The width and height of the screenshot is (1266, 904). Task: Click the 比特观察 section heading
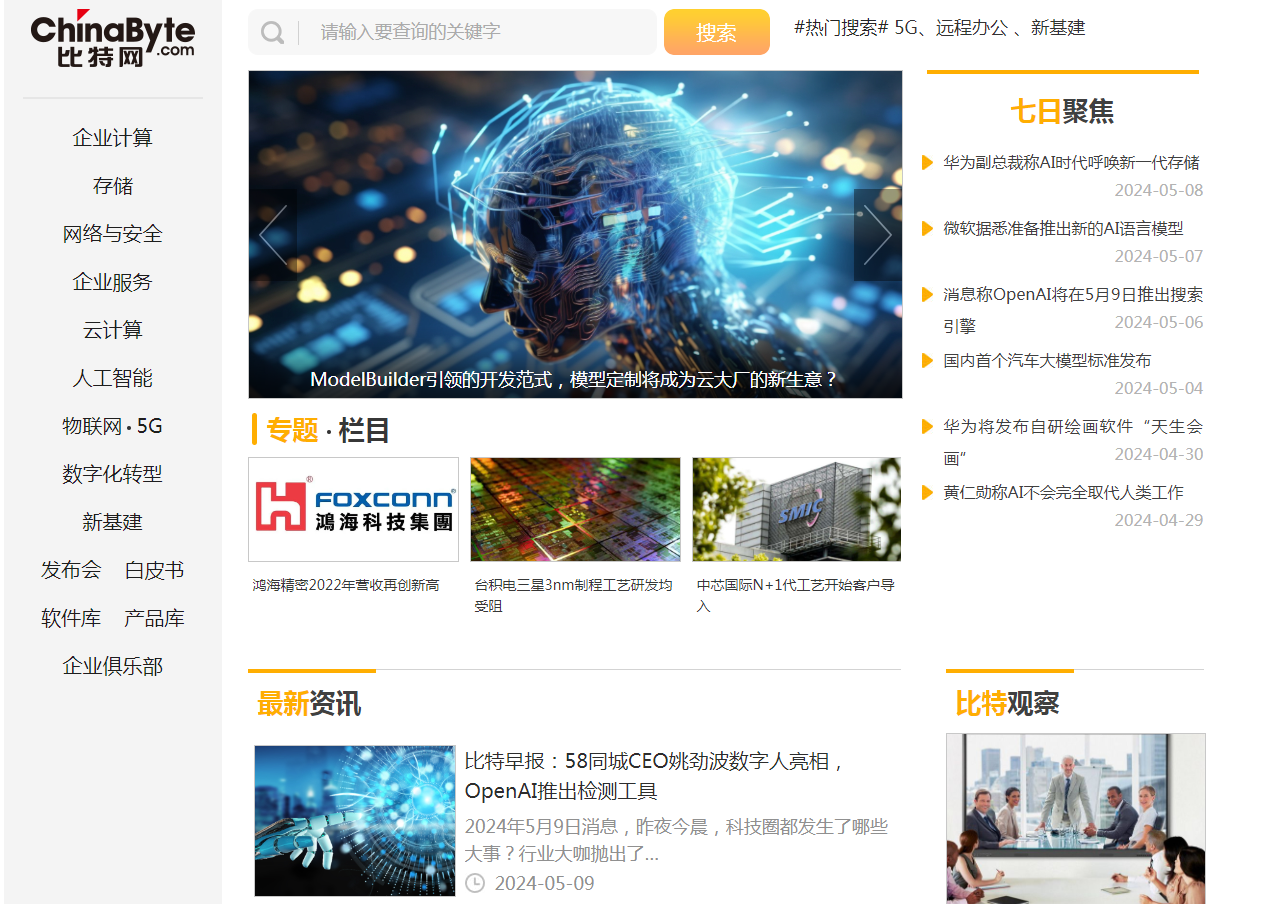(1007, 703)
